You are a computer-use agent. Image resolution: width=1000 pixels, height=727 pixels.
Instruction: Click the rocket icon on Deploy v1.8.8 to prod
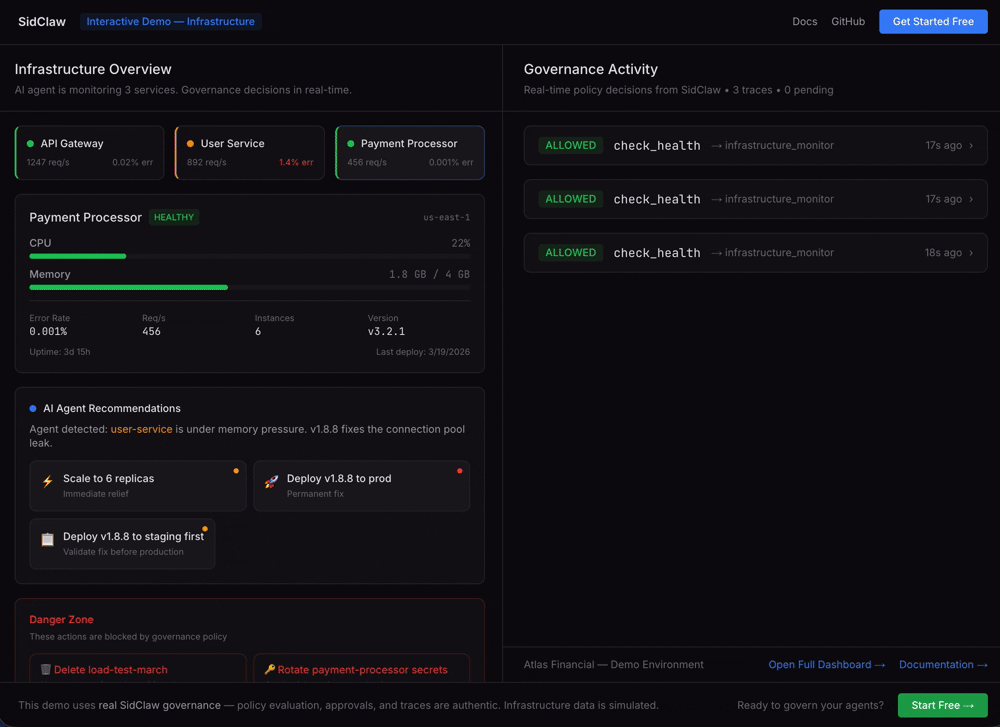271,483
